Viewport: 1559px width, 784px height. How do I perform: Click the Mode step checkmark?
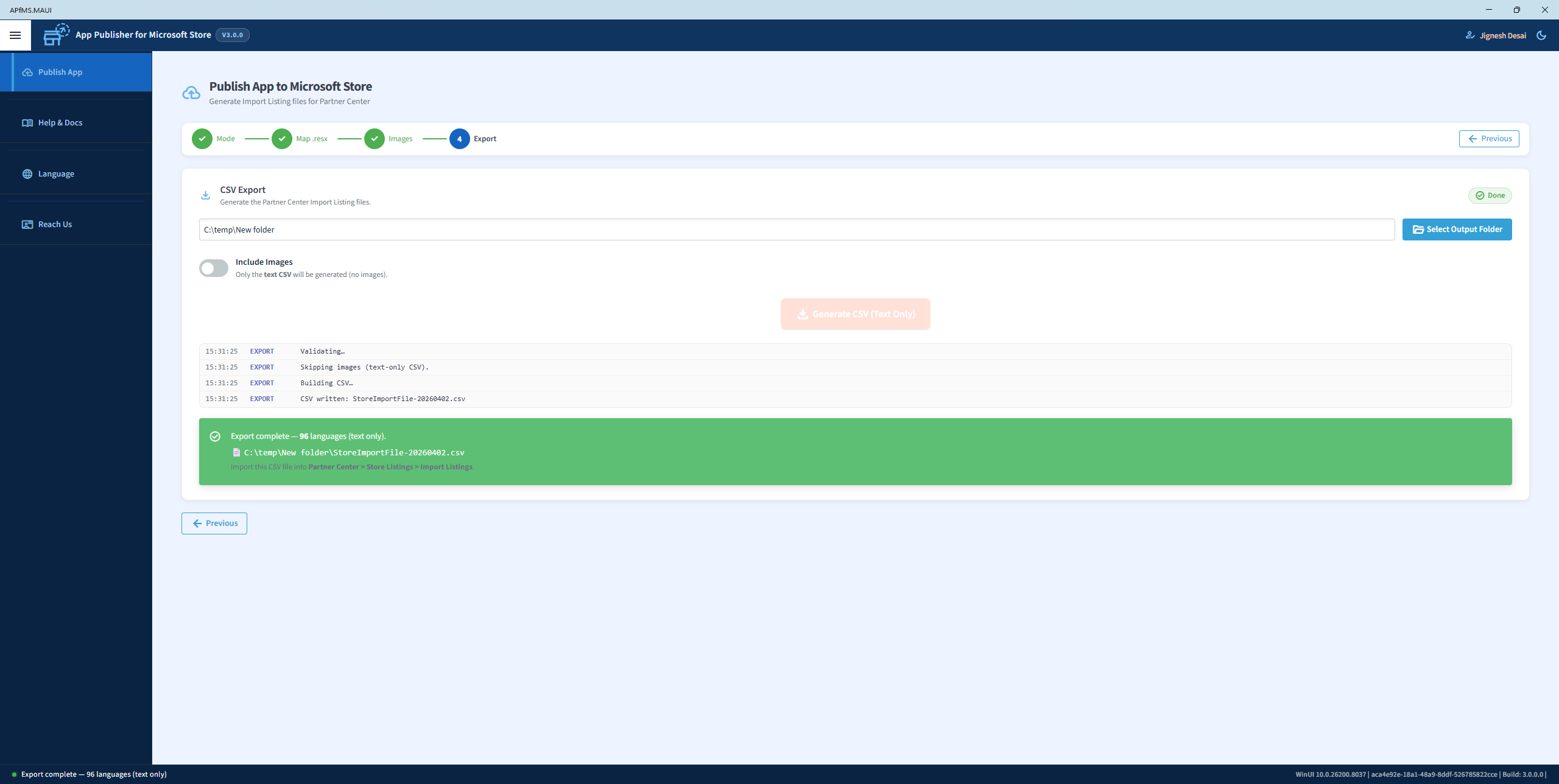[x=202, y=138]
